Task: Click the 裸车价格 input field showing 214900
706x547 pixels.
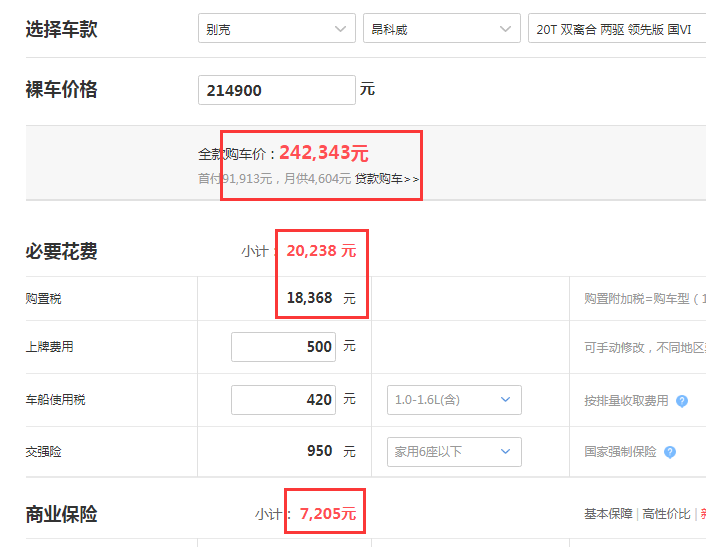Action: 276,90
